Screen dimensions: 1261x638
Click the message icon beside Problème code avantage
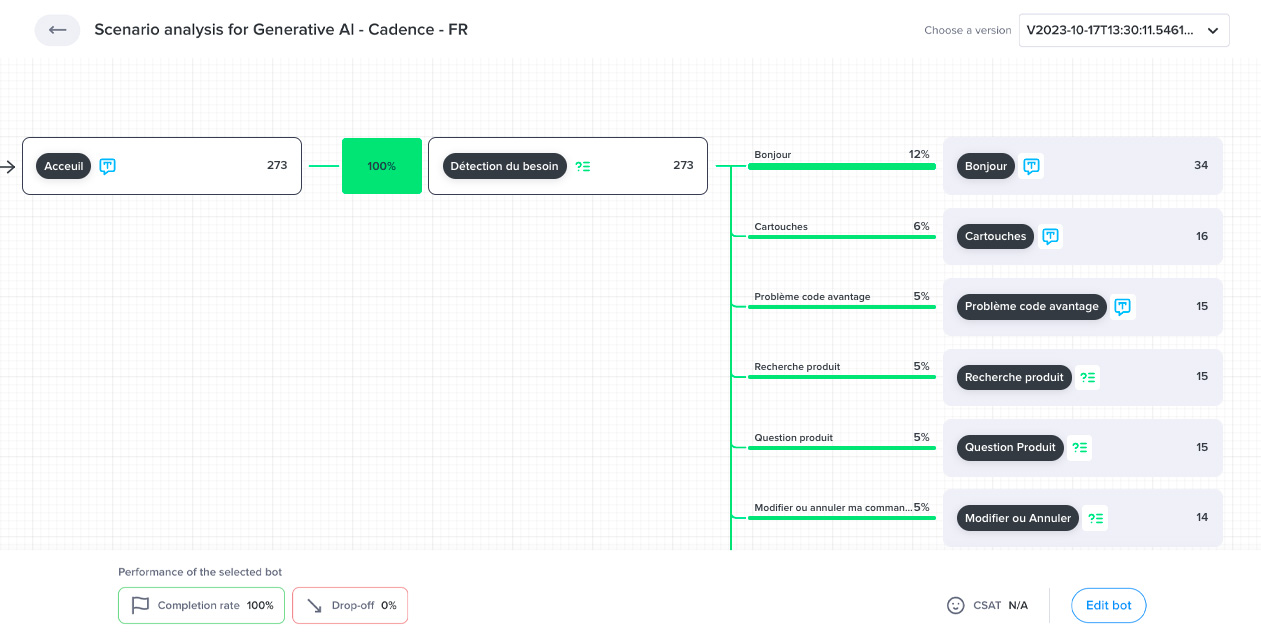point(1123,306)
